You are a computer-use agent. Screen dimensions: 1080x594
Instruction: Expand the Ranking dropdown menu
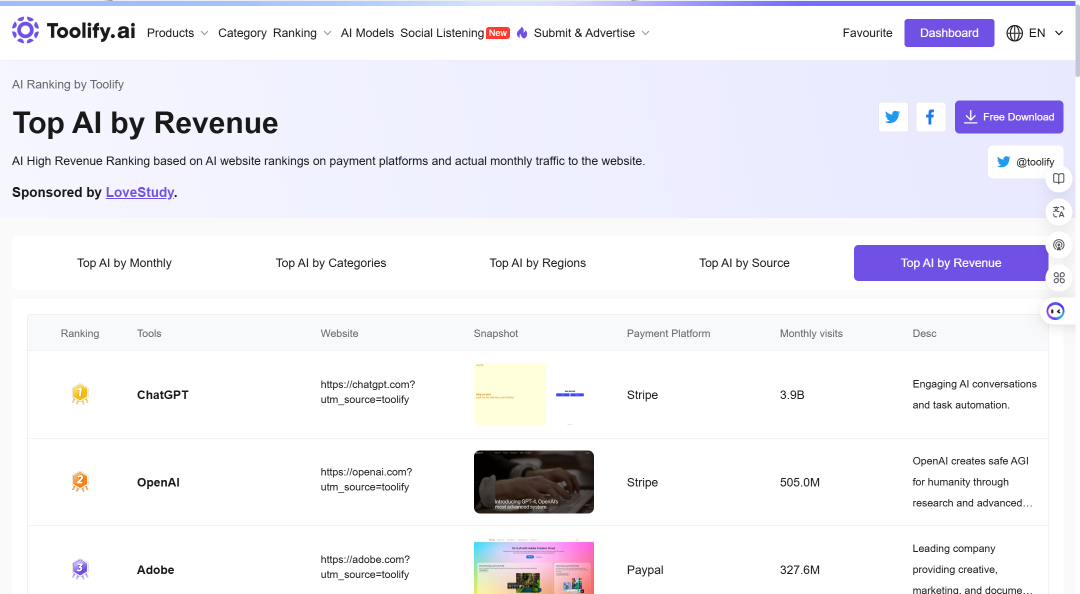tap(302, 33)
